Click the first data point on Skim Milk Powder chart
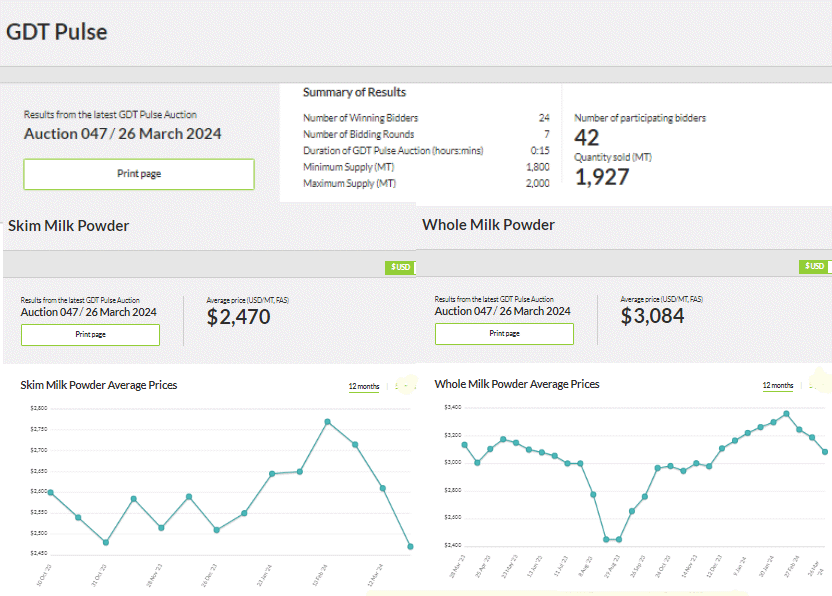The height and width of the screenshot is (596, 832). pos(50,493)
